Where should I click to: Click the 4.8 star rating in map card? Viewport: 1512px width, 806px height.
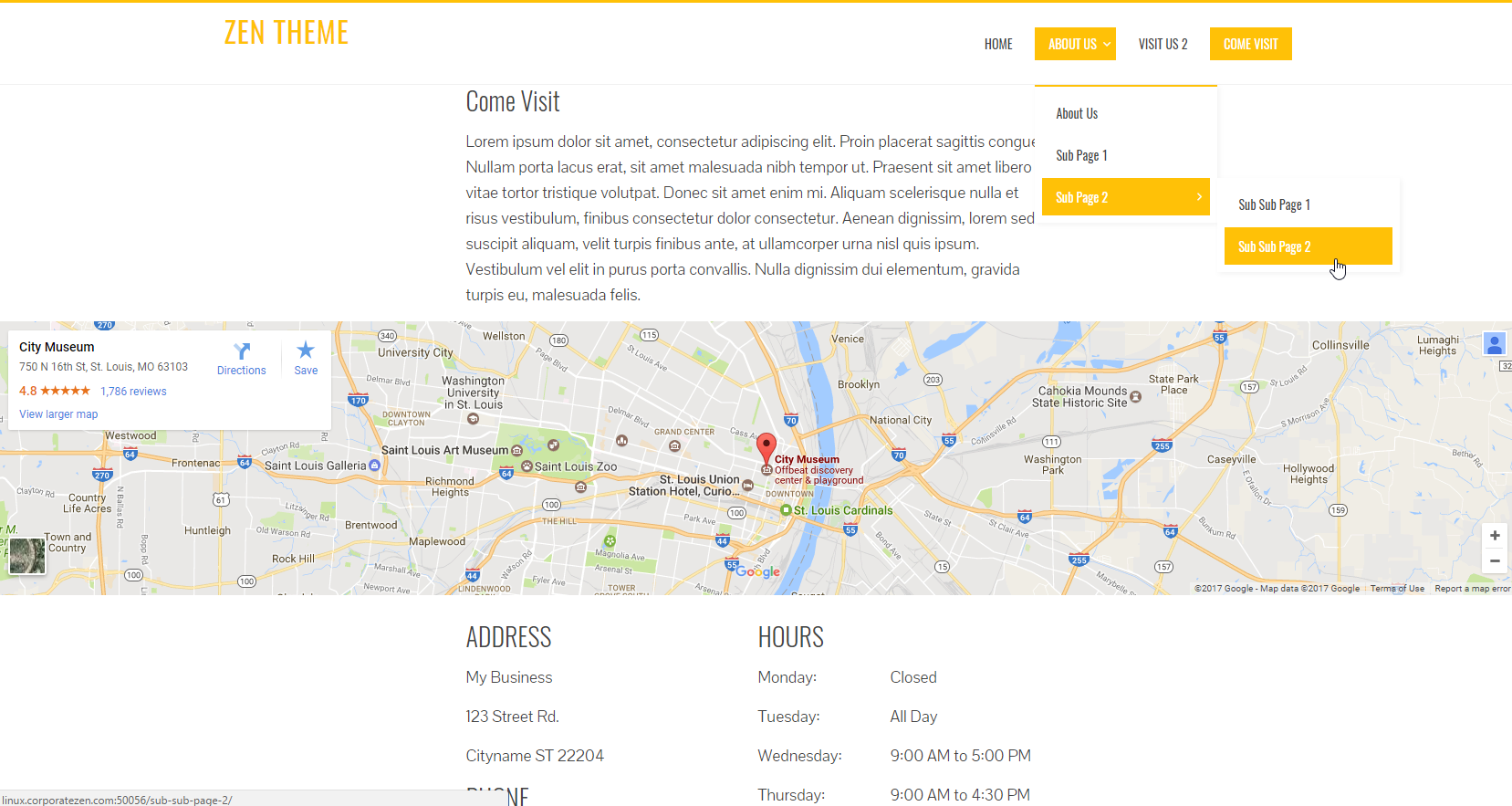pos(55,391)
